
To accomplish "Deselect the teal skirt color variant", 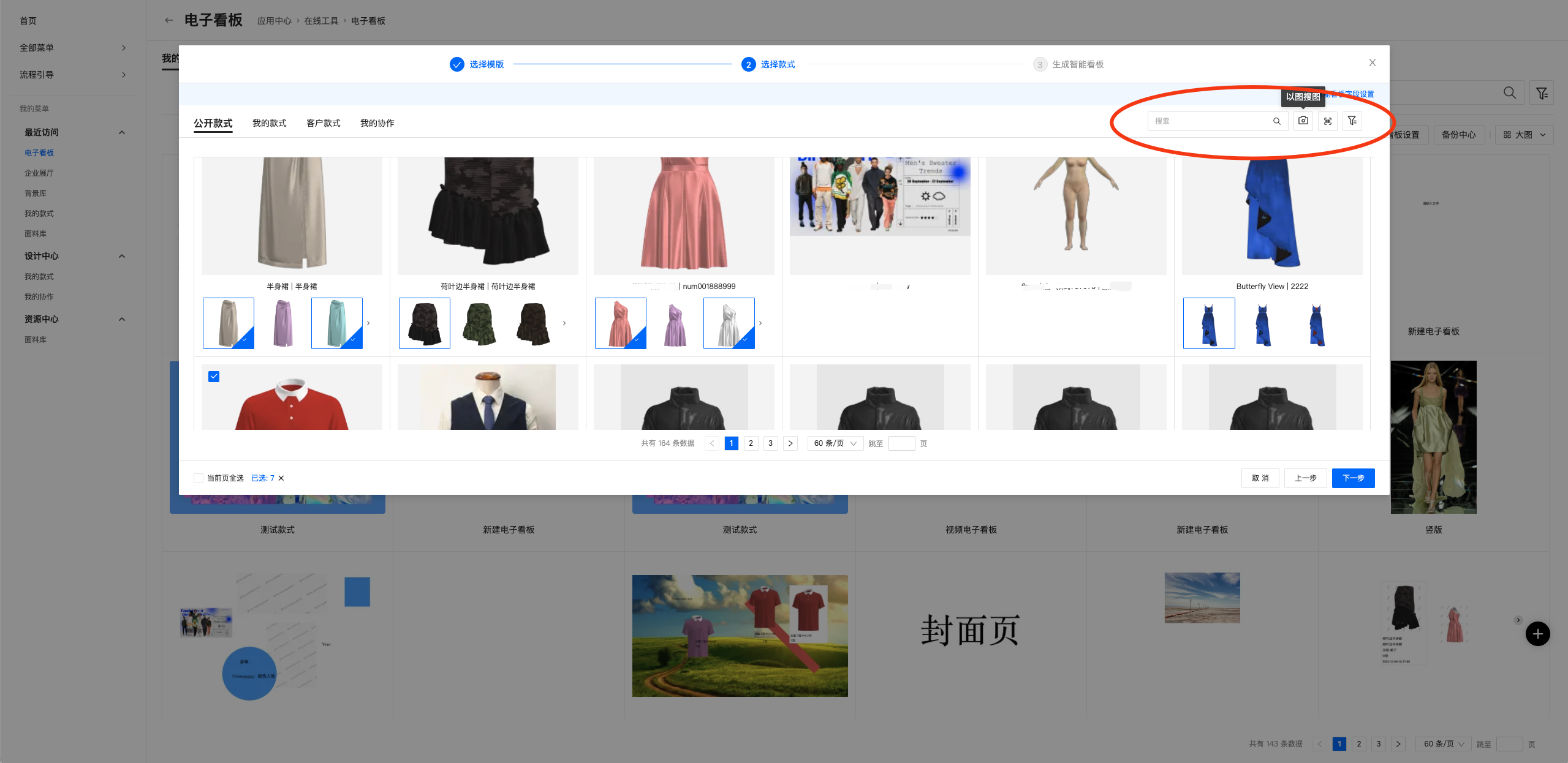I will (336, 323).
